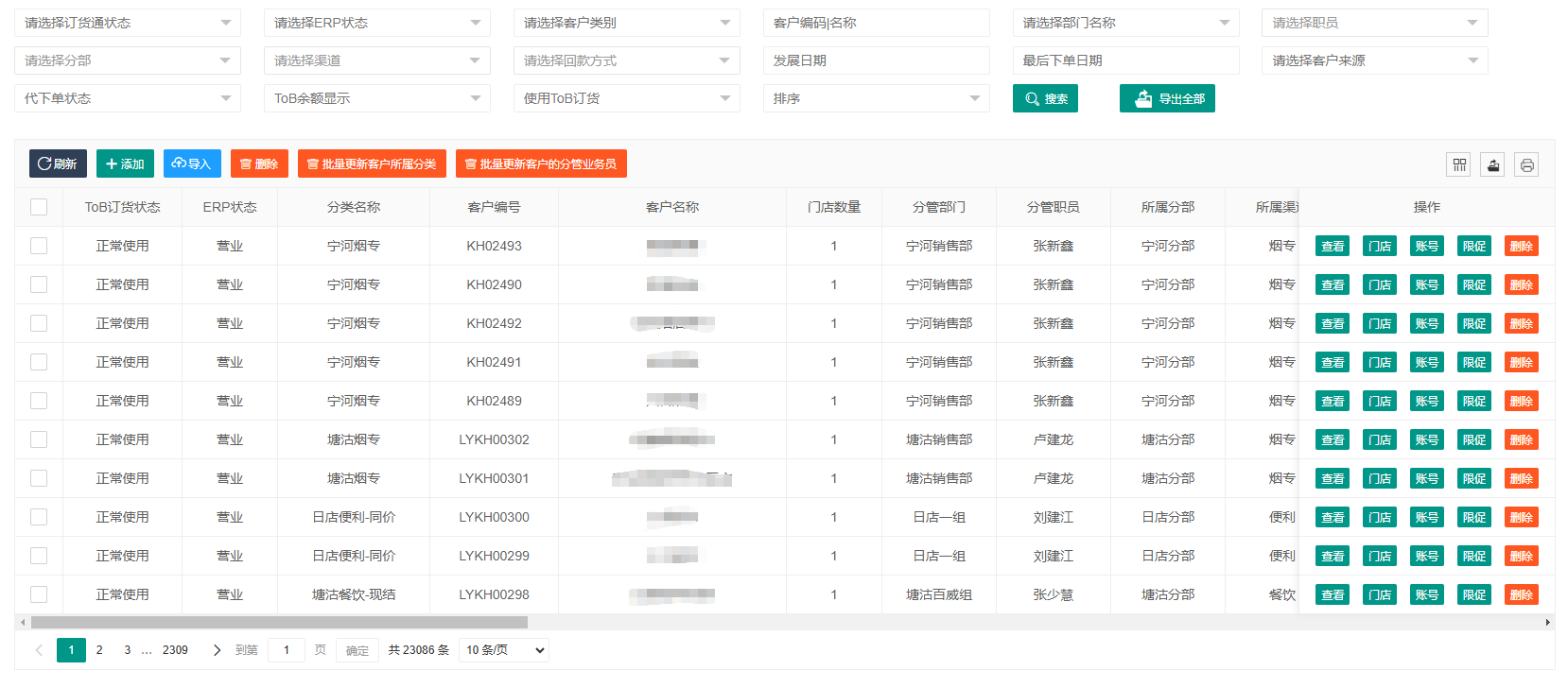Check the row checkbox for KH02493
Screen dimensions: 1568x688
39,246
